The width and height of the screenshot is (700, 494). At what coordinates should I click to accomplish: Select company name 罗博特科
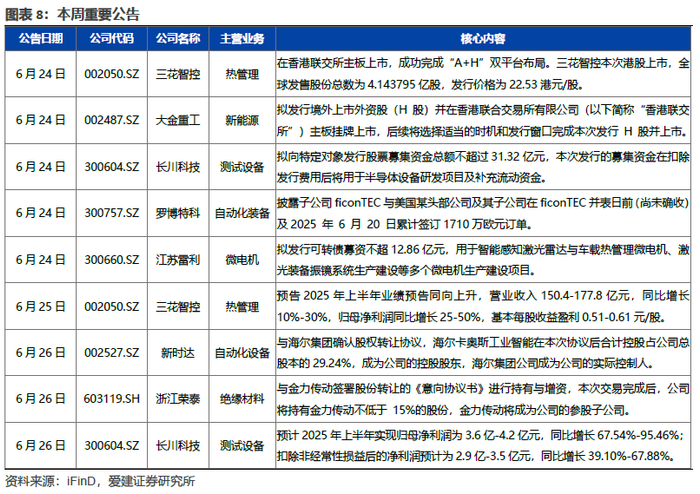178,213
